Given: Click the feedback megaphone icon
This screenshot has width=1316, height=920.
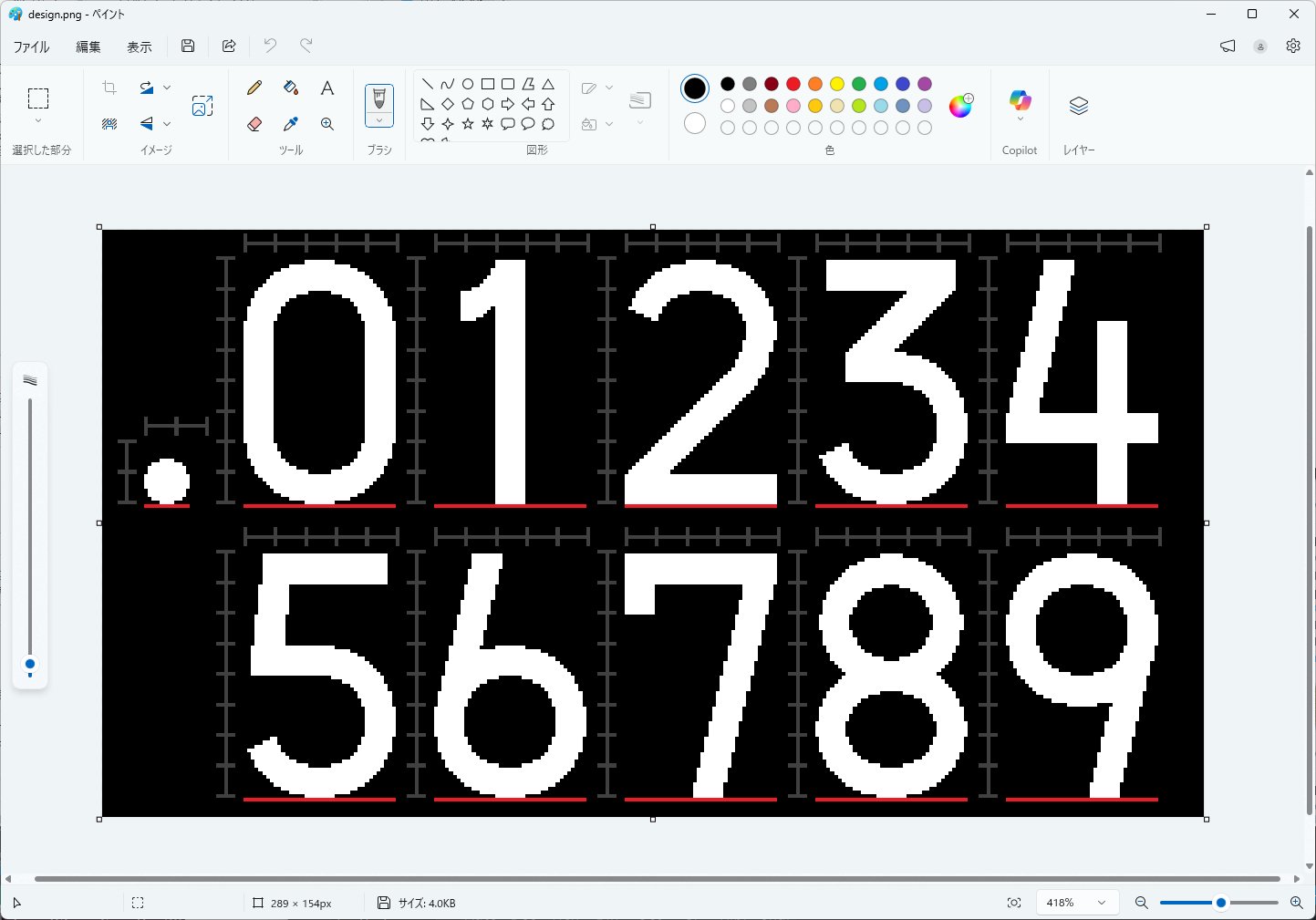Looking at the screenshot, I should (1228, 46).
